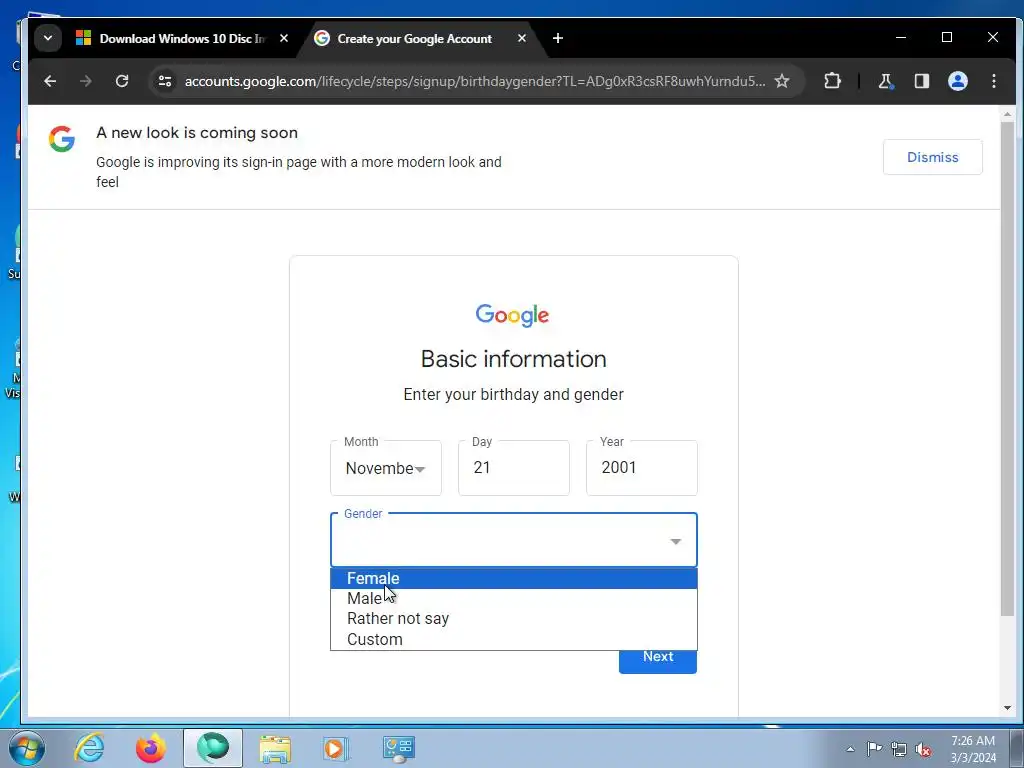Open the Month dropdown showing November
This screenshot has height=768, width=1024.
pyautogui.click(x=385, y=468)
